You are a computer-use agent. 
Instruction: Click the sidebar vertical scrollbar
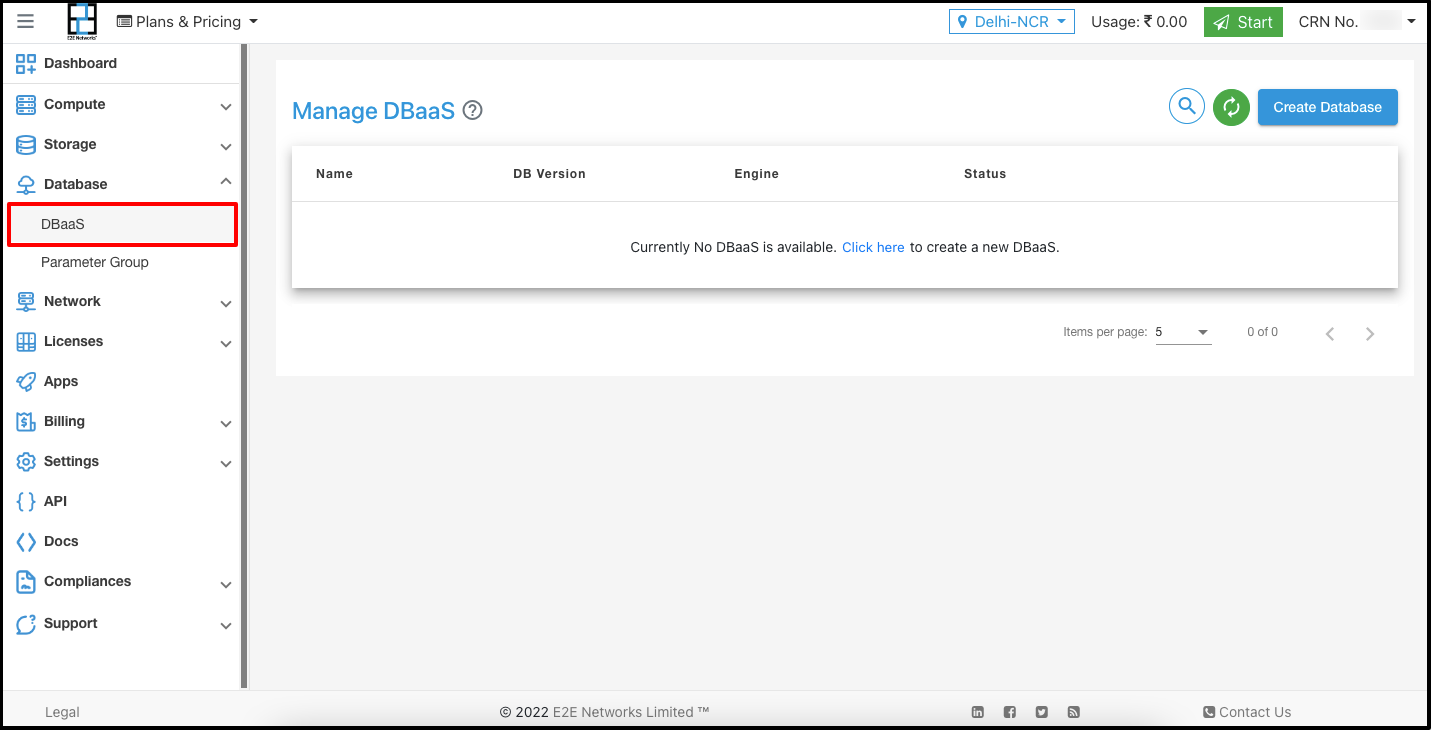[x=244, y=366]
